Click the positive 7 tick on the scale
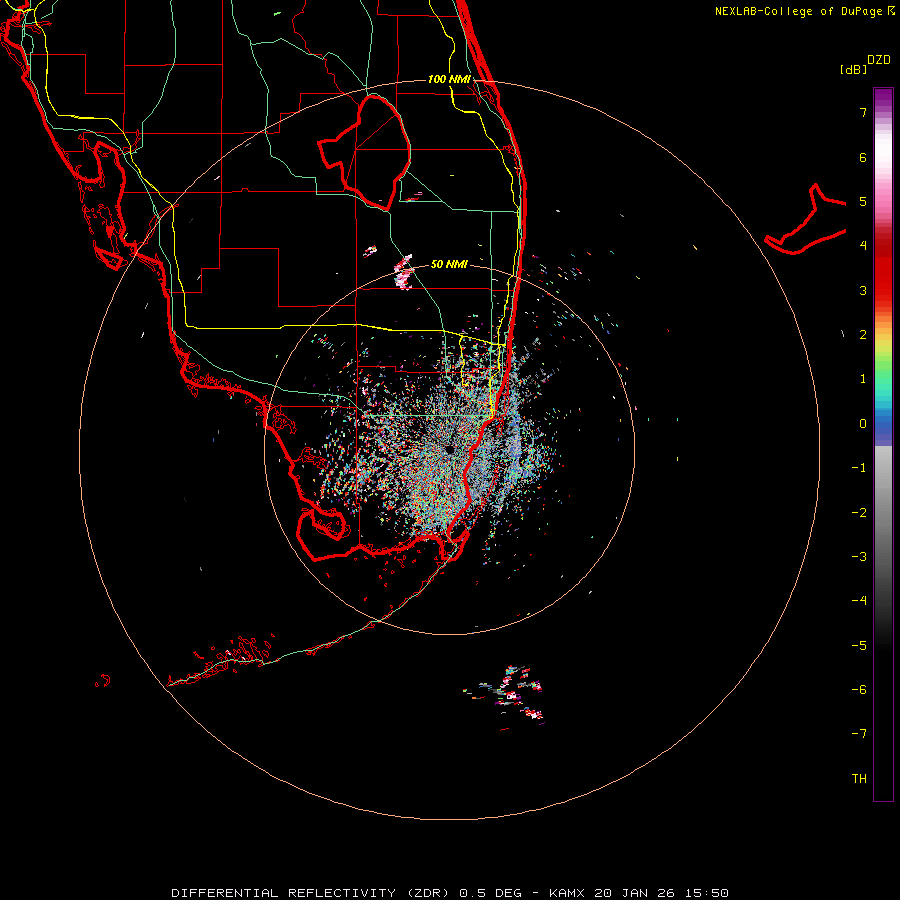This screenshot has height=900, width=900. click(x=863, y=112)
